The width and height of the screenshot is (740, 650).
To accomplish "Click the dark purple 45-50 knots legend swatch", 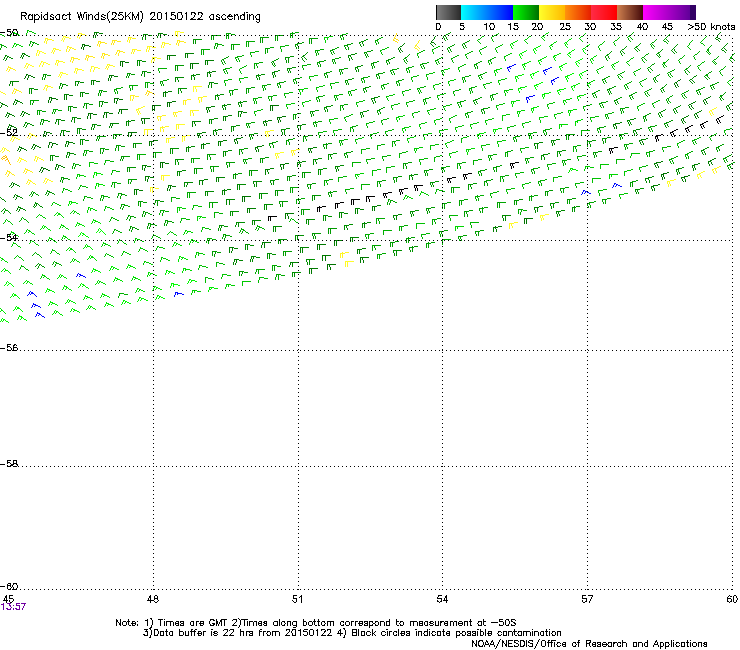I will 682,12.
